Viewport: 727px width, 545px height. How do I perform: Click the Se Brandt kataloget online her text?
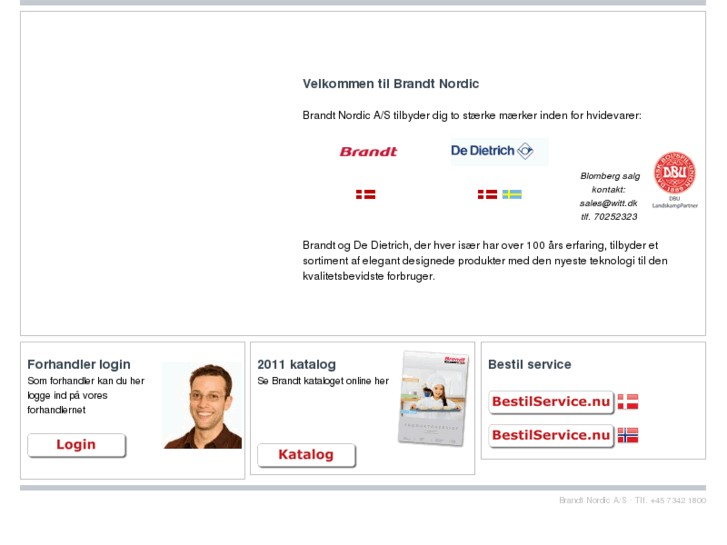323,381
